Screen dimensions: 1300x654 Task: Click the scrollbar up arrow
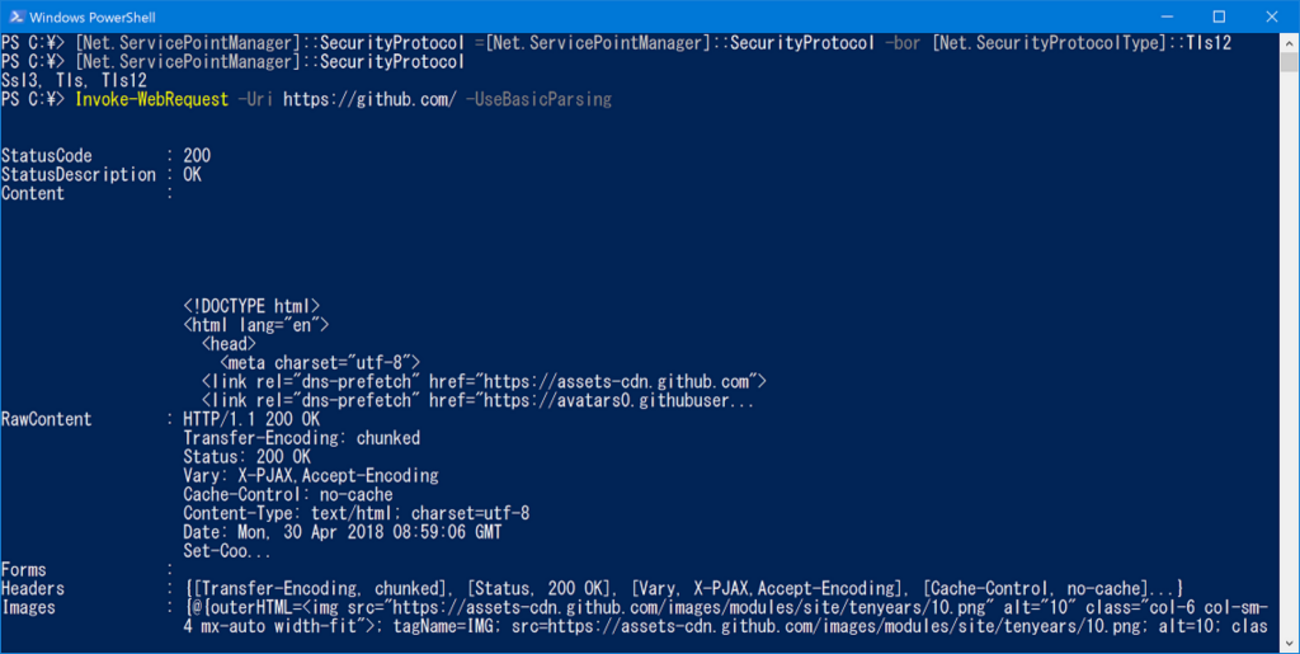tap(1289, 41)
